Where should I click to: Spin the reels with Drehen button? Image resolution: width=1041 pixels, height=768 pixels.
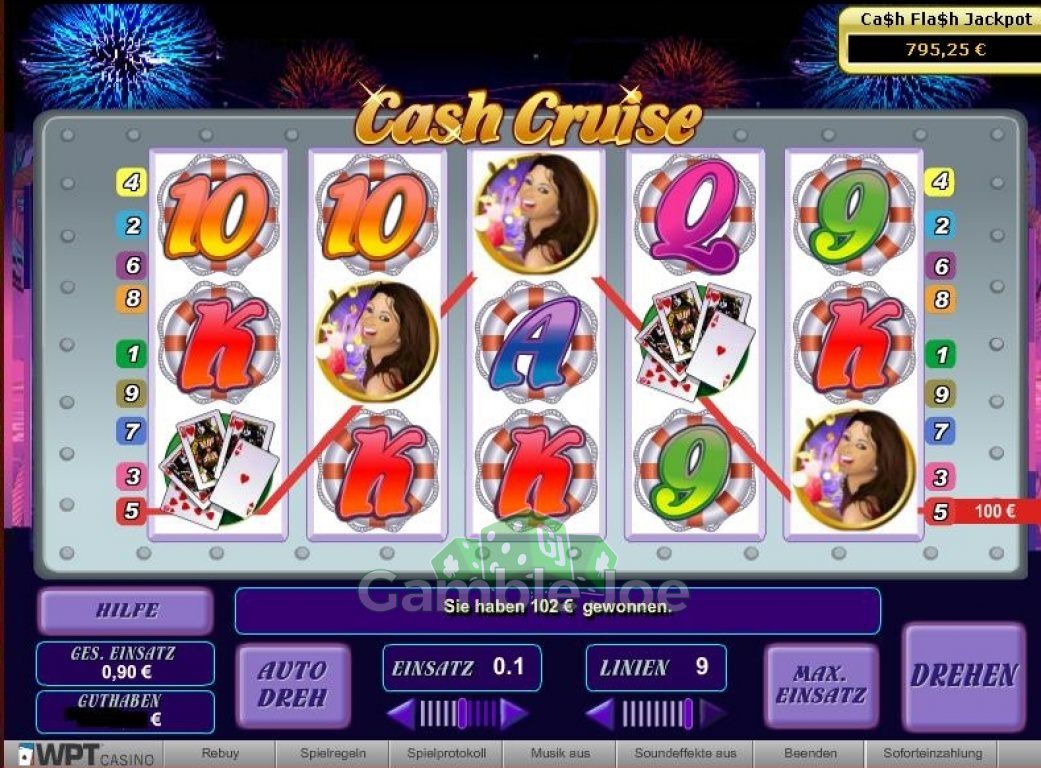point(963,676)
